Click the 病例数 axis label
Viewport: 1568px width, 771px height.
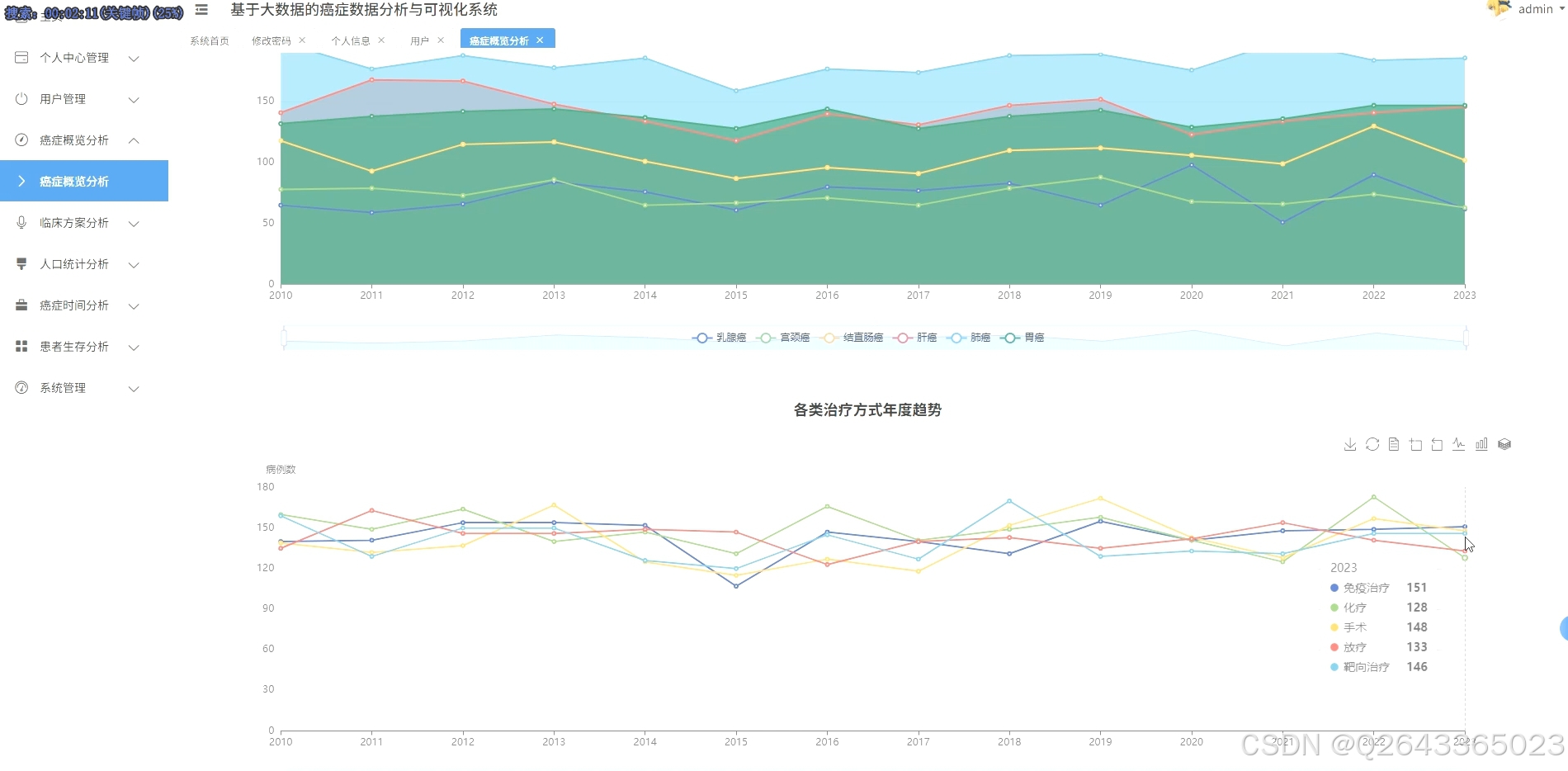(281, 470)
